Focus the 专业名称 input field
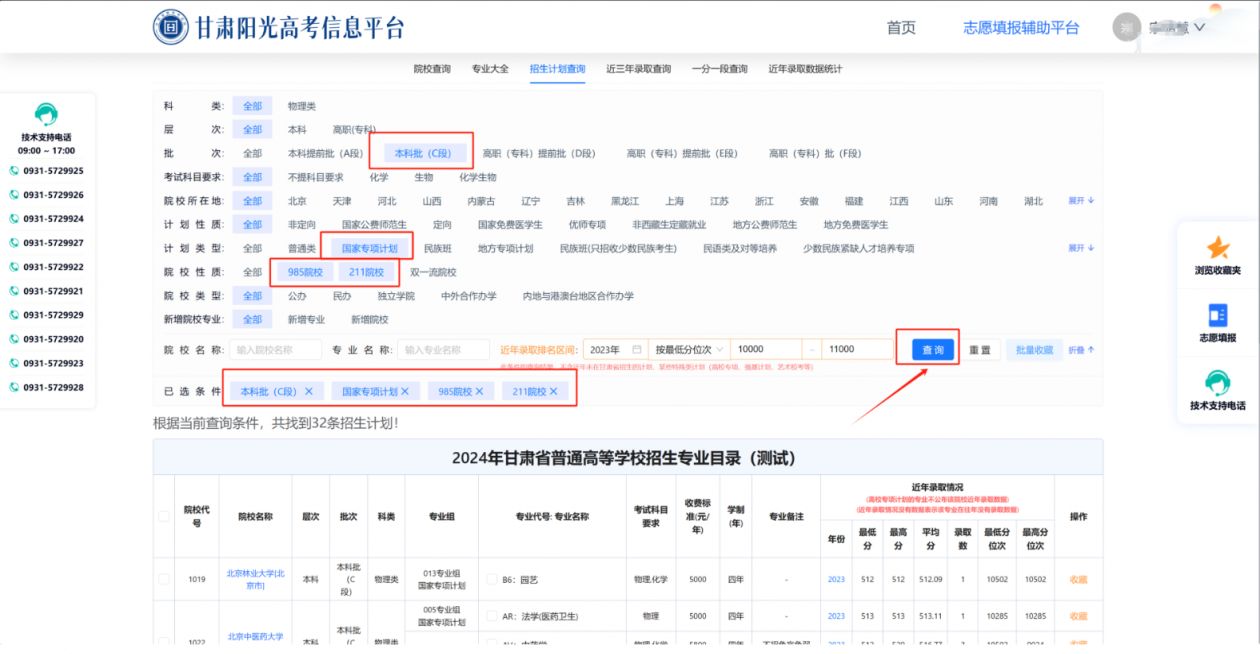The width and height of the screenshot is (1260, 654). coord(444,349)
